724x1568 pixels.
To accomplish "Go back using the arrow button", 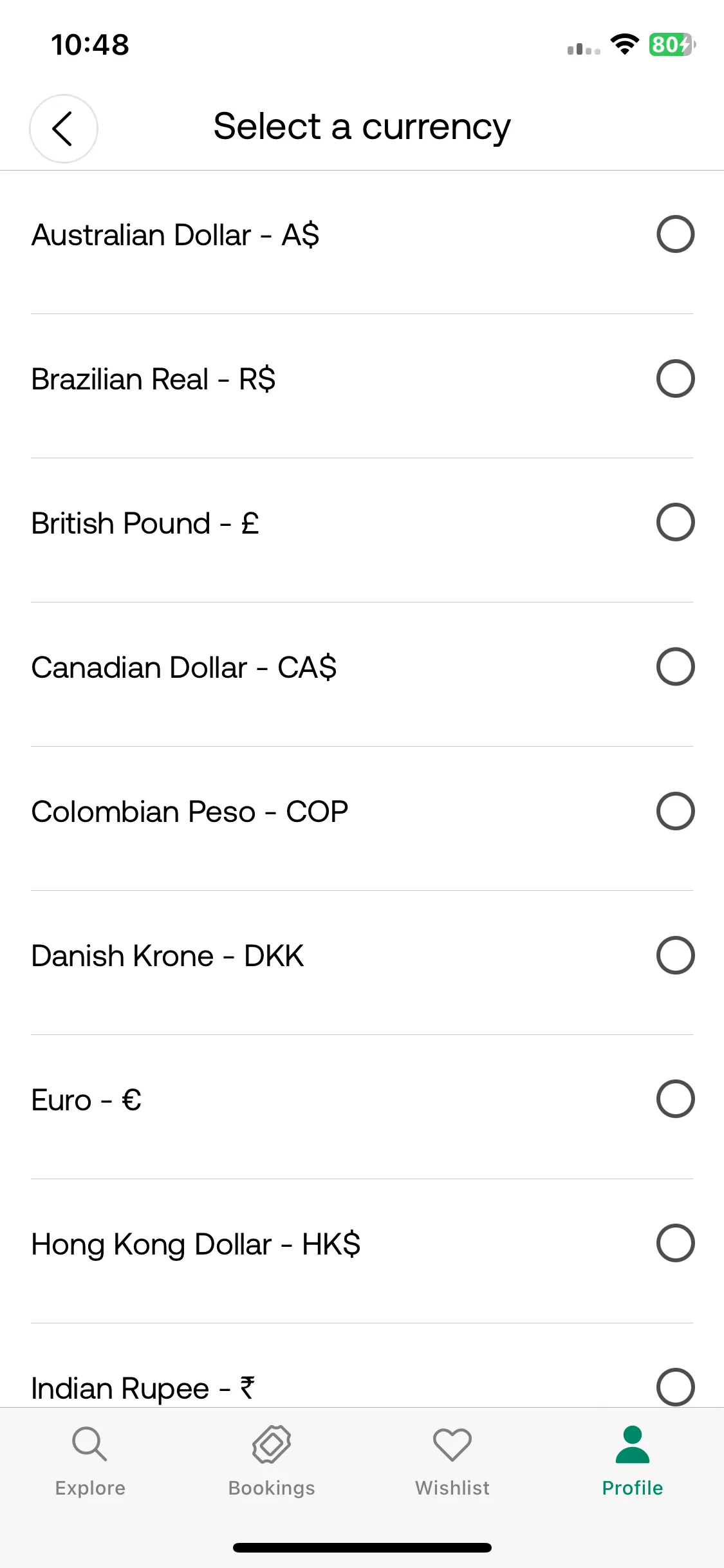I will [63, 129].
